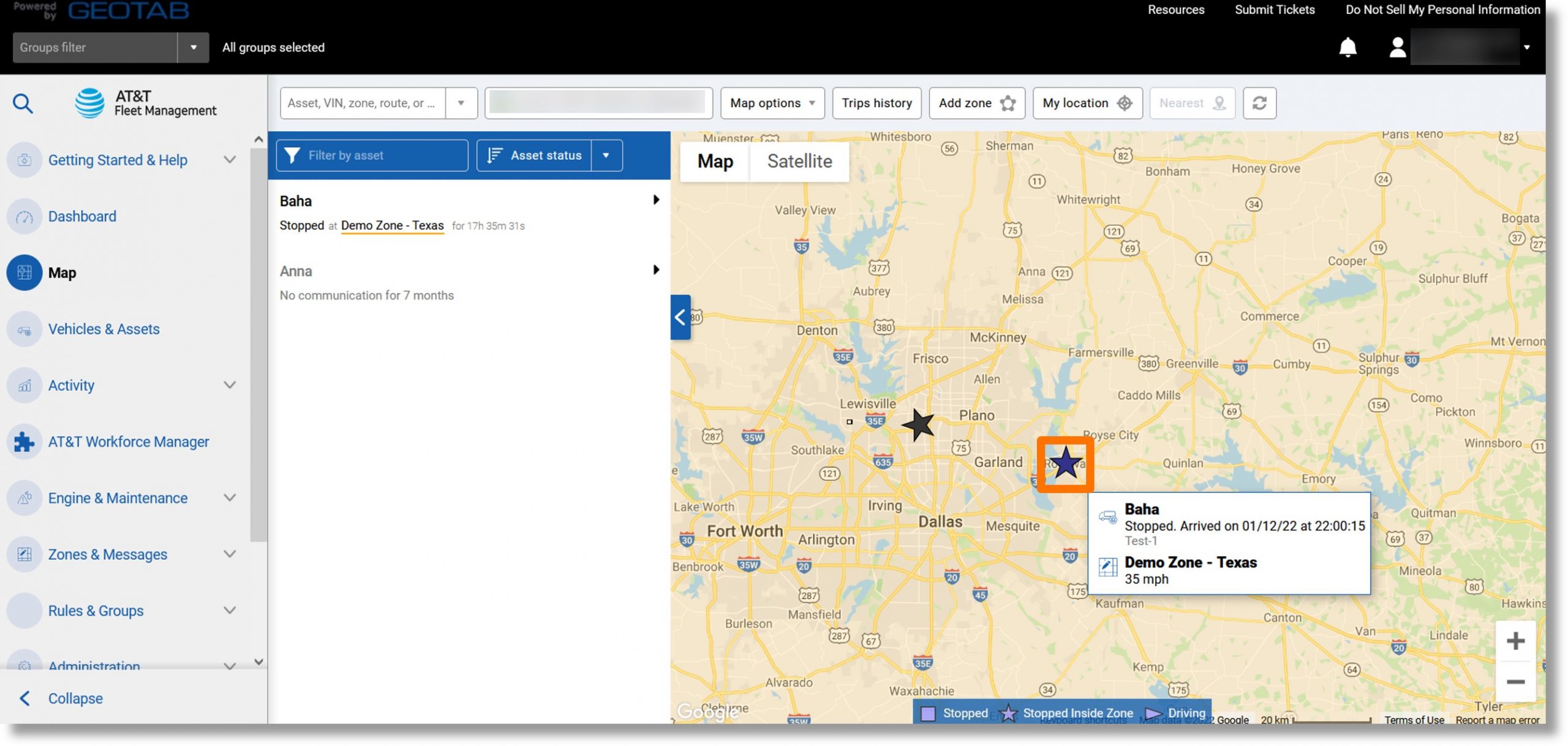Switch to Satellite map view
Screen dimensions: 1568x746
(799, 161)
